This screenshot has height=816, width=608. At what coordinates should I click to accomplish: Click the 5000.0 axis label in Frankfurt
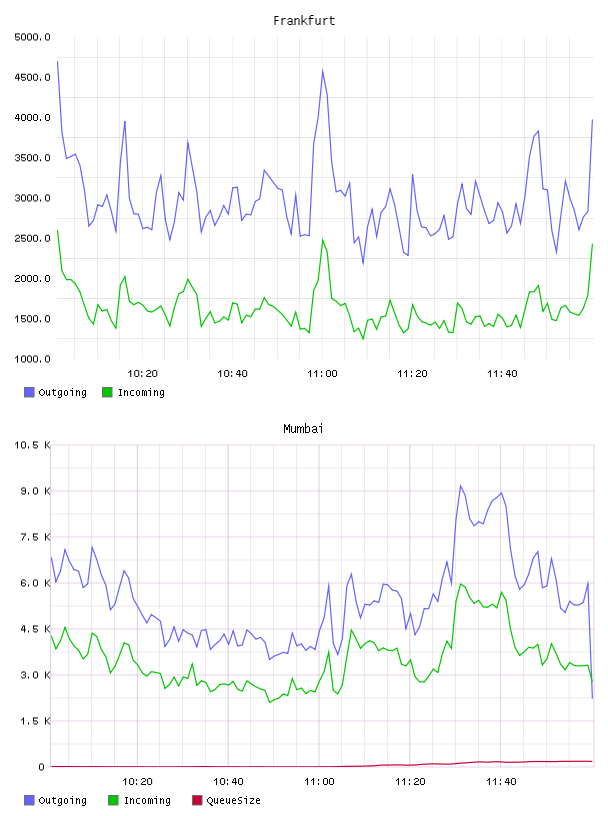(32, 37)
